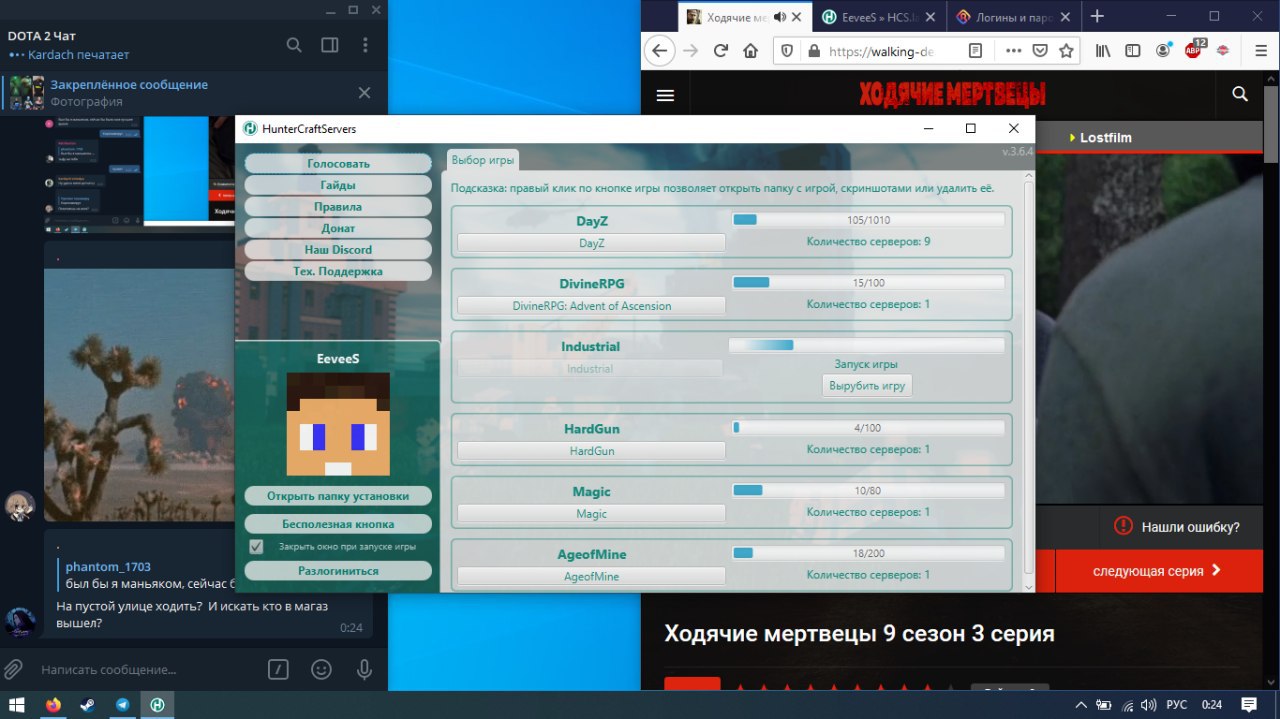This screenshot has height=719, width=1280.
Task: Click the DayZ 105/1010 player progress bar
Action: 868,220
